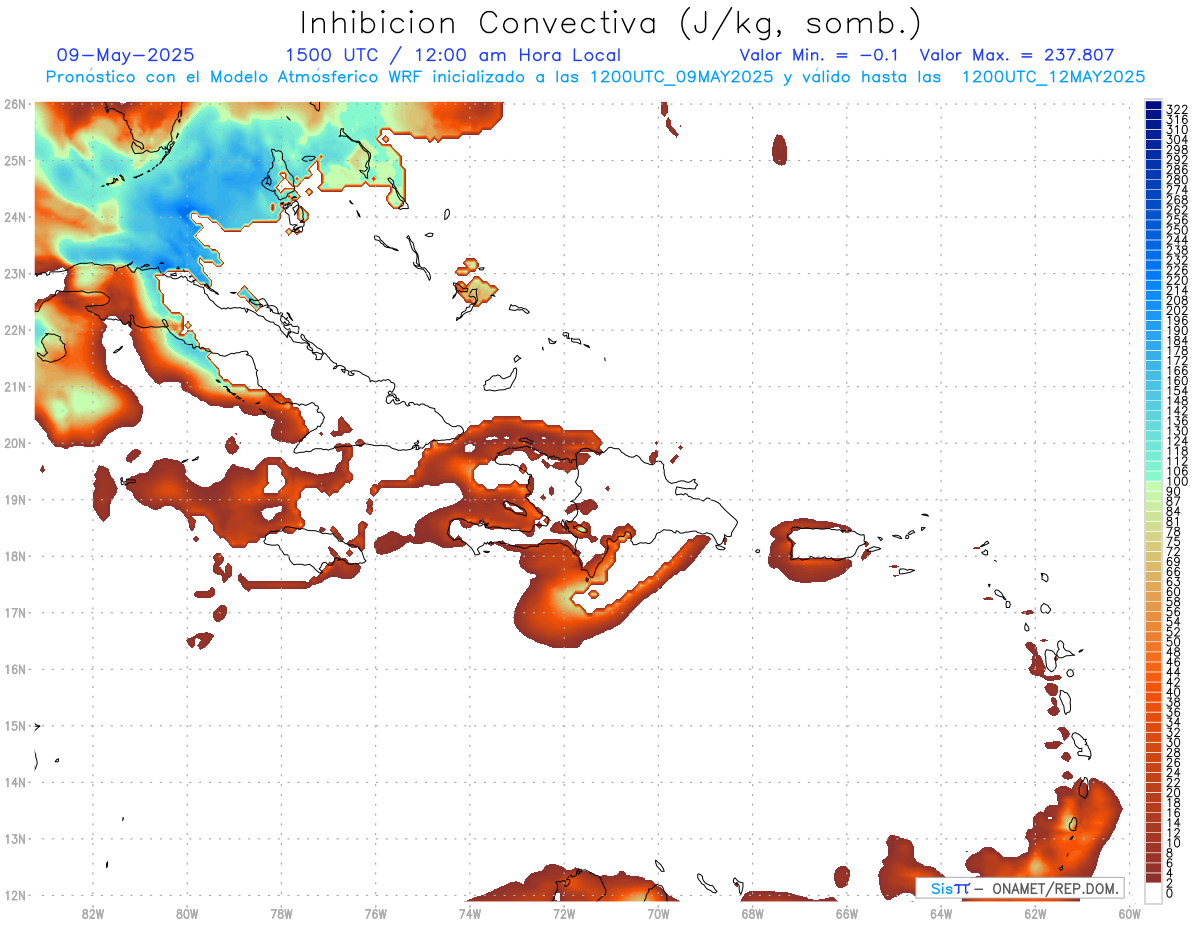Click the 80W longitude axis label
Image resolution: width=1200 pixels, height=927 pixels.
click(x=187, y=912)
